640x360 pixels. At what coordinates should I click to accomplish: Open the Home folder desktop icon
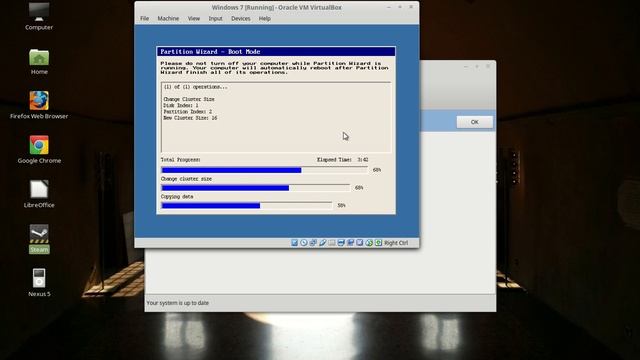(39, 62)
